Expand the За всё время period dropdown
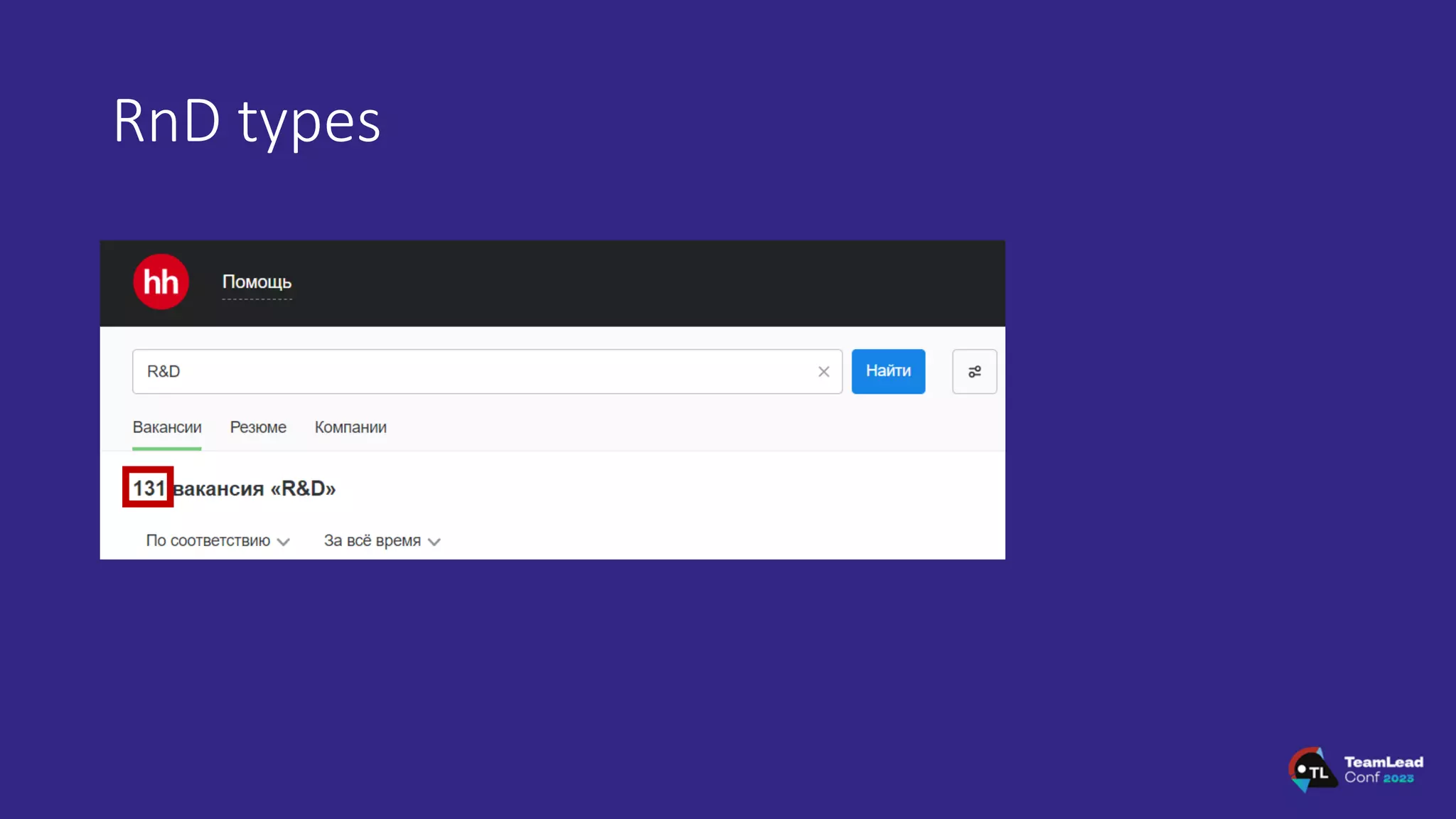Viewport: 1456px width, 819px height. click(x=372, y=541)
